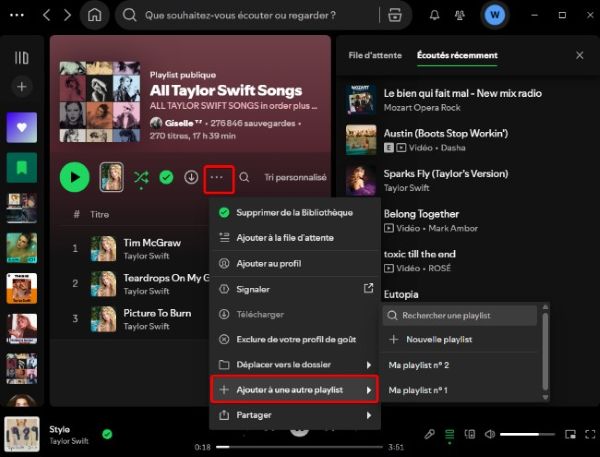The image size is (600, 457).
Task: Click Teardrops On My Guitar track title
Action: point(166,278)
